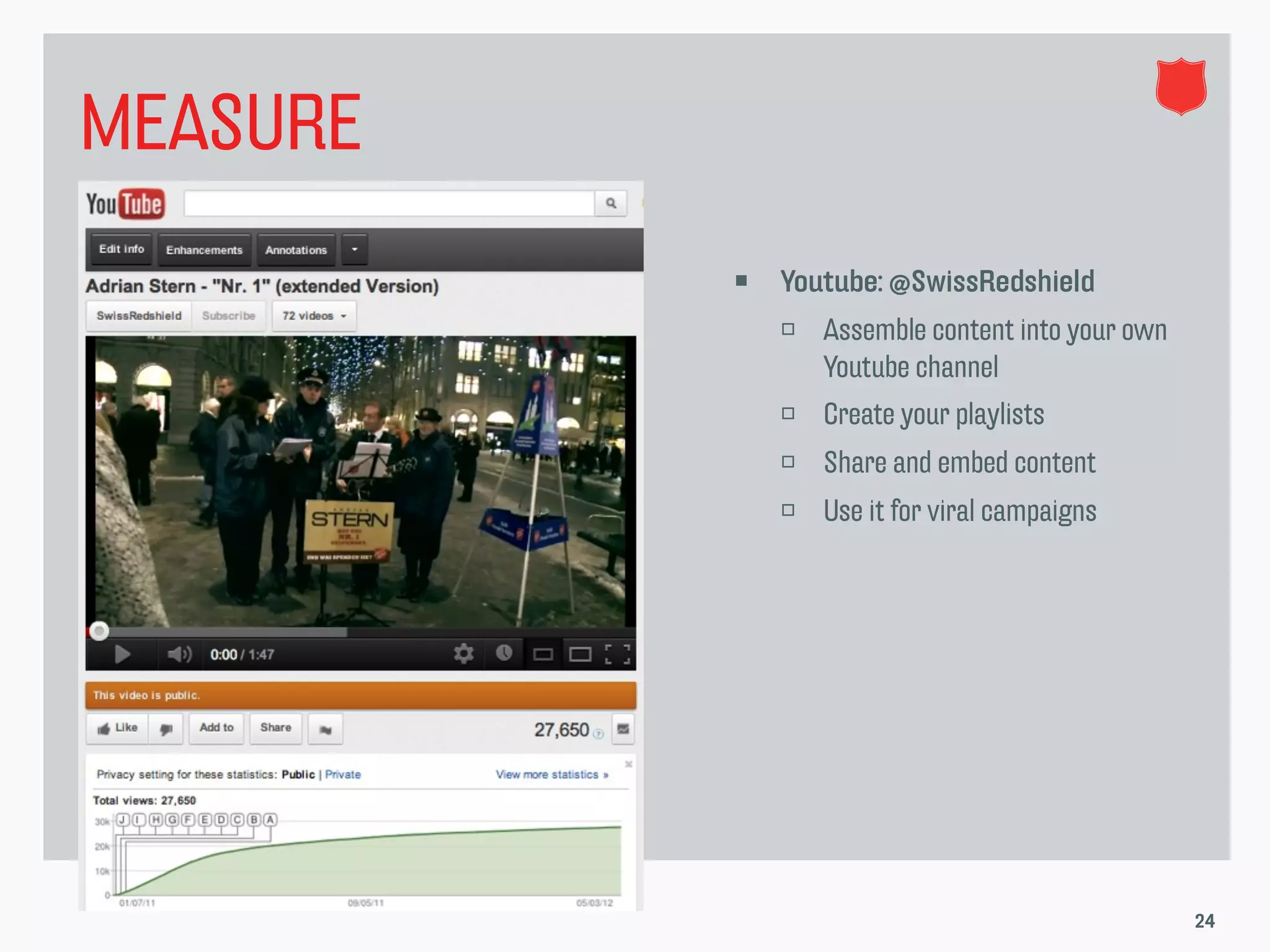Focus the YouTube search field
Viewport: 1270px width, 952px height.
389,203
